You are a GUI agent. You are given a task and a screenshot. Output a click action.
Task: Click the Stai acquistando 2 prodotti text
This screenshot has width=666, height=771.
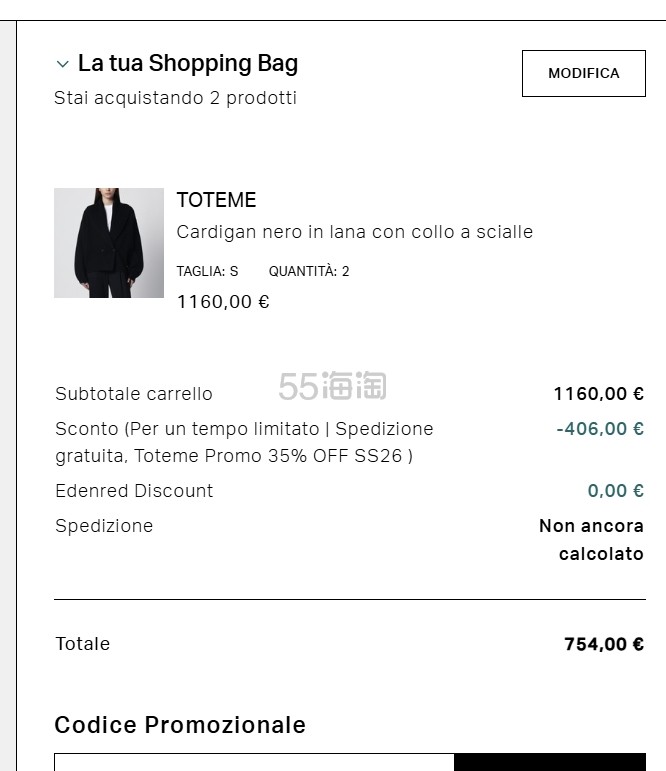[x=175, y=98]
